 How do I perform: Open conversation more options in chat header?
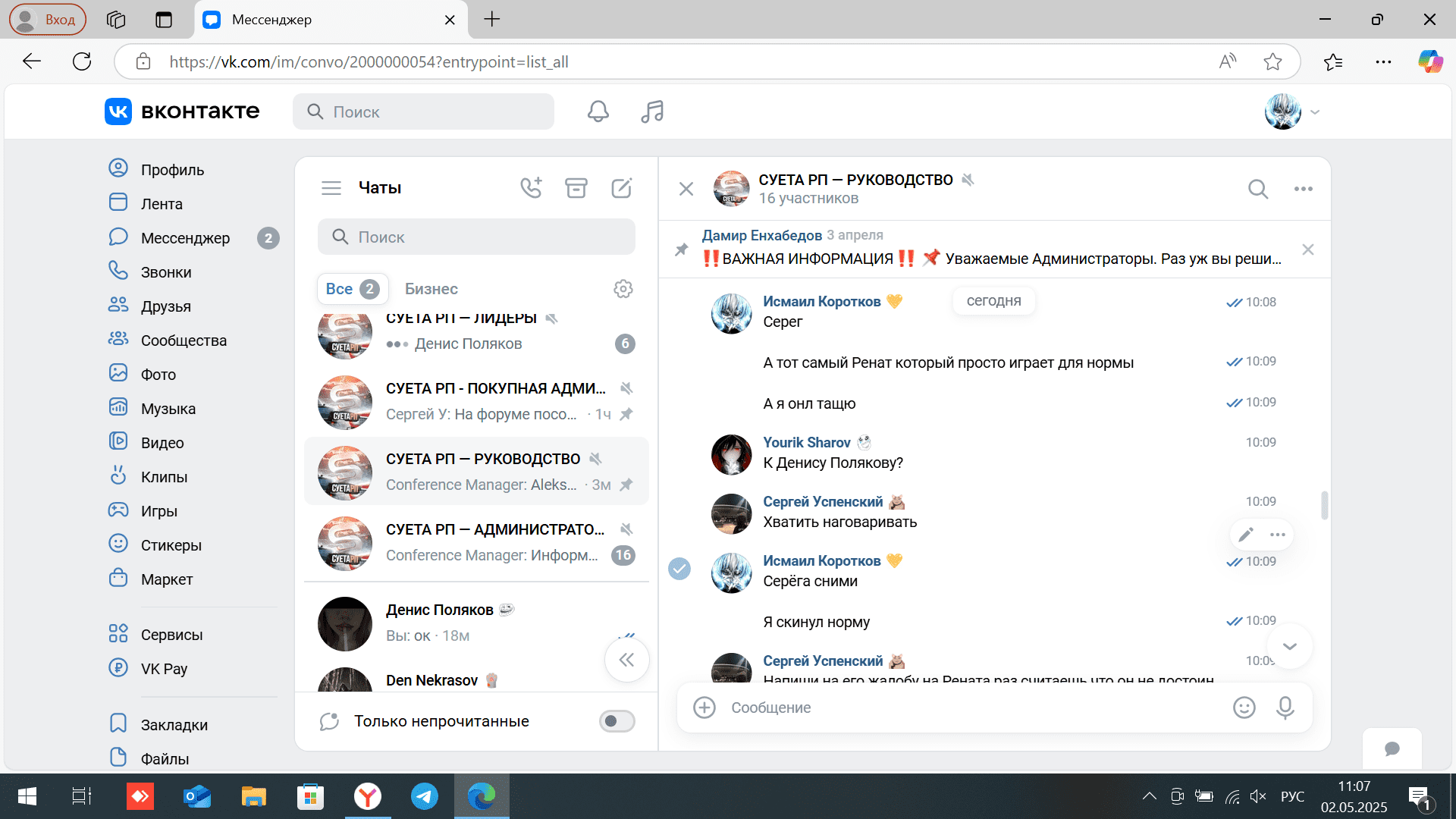point(1304,189)
